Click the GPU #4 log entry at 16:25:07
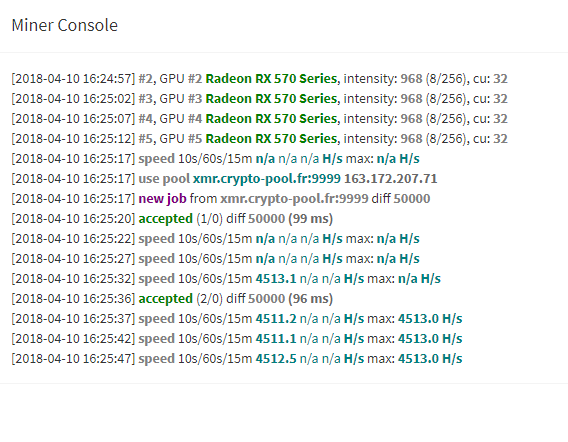 click(259, 118)
